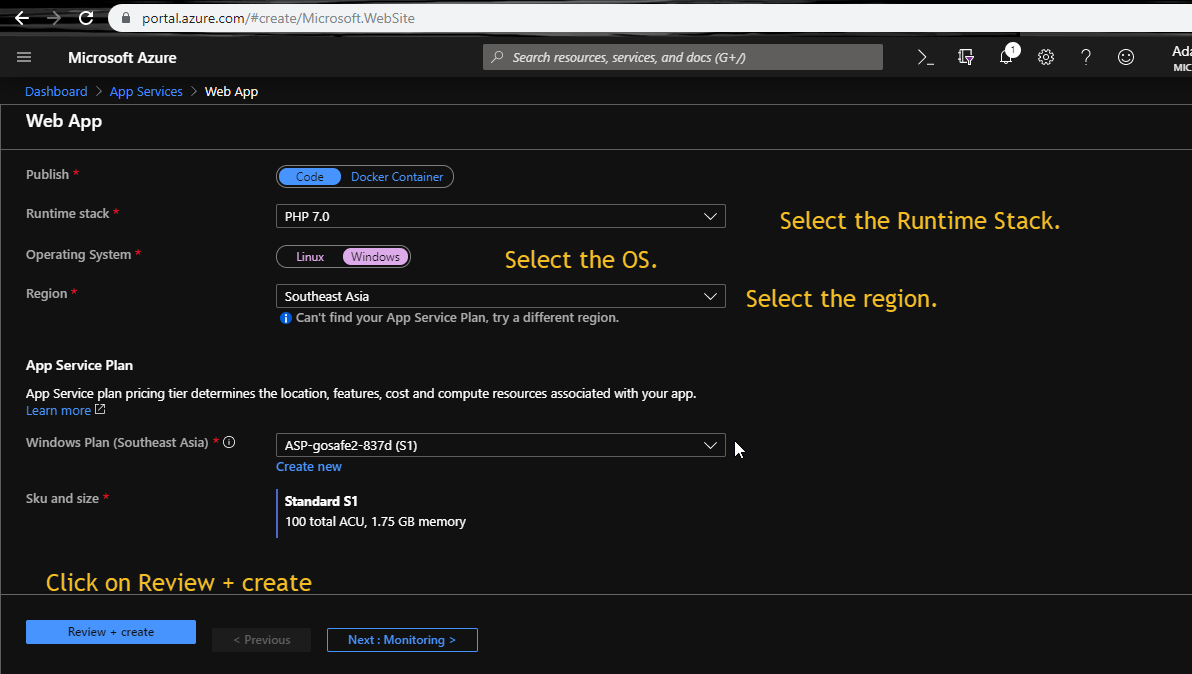Open the Windows Plan dropdown ASP-gosafe2-837d
The width and height of the screenshot is (1192, 674).
(500, 445)
